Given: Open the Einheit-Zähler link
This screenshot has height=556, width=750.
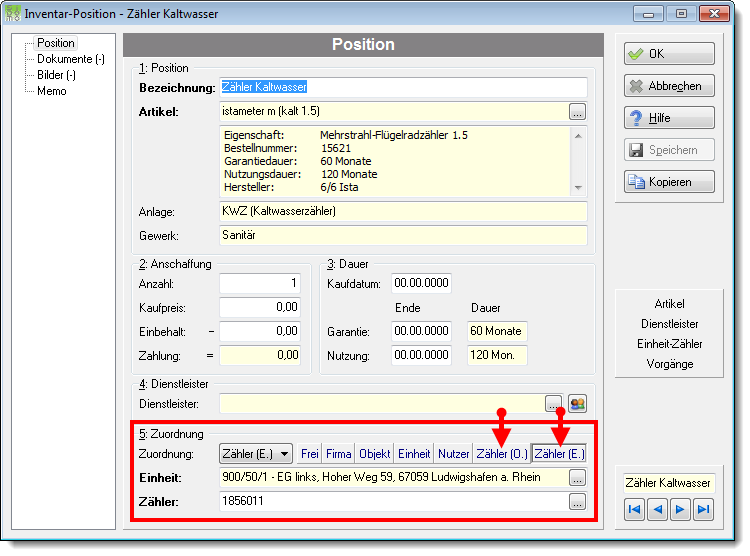Looking at the screenshot, I should 669,344.
